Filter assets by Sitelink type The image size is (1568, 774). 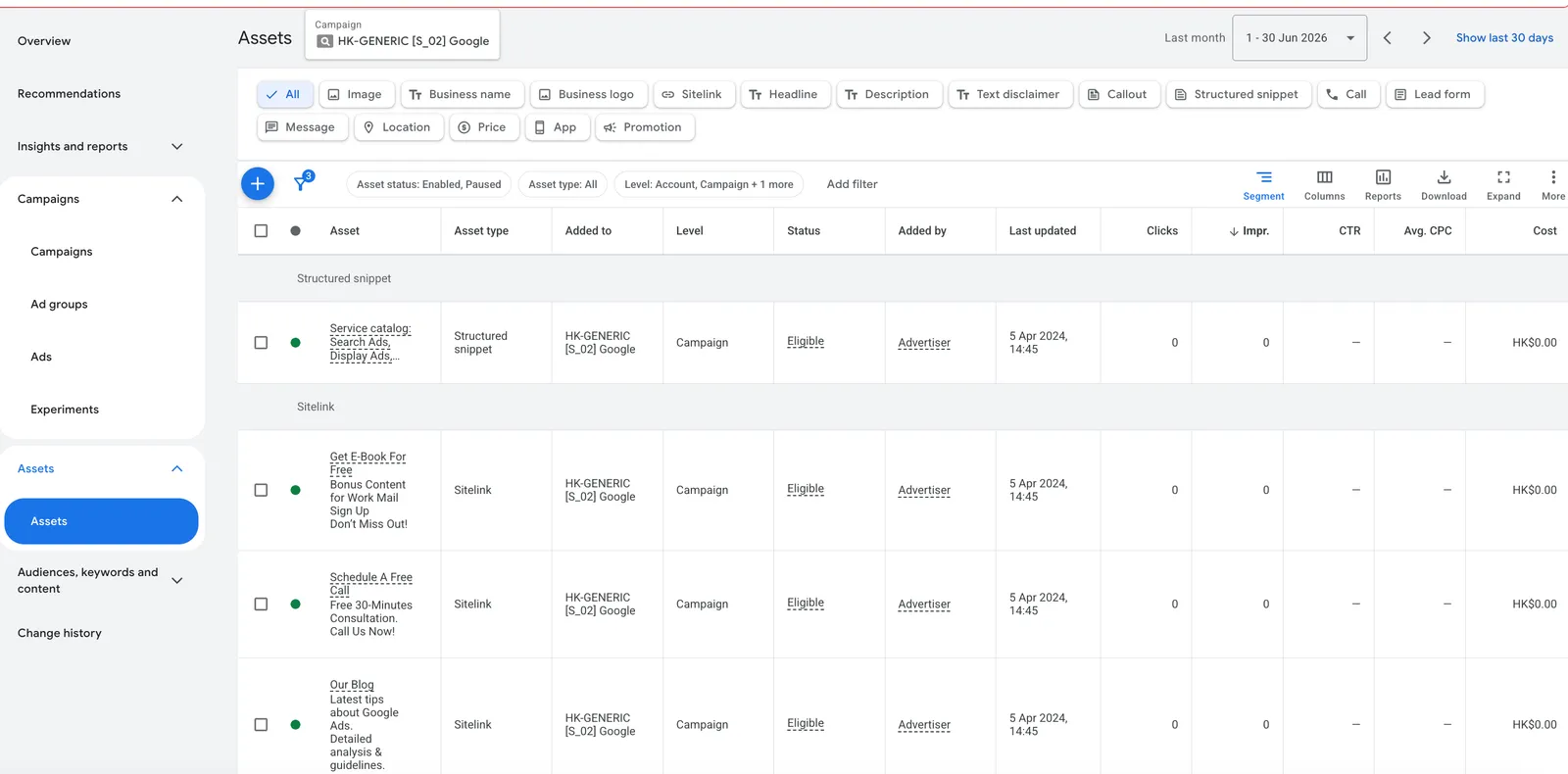pos(692,95)
